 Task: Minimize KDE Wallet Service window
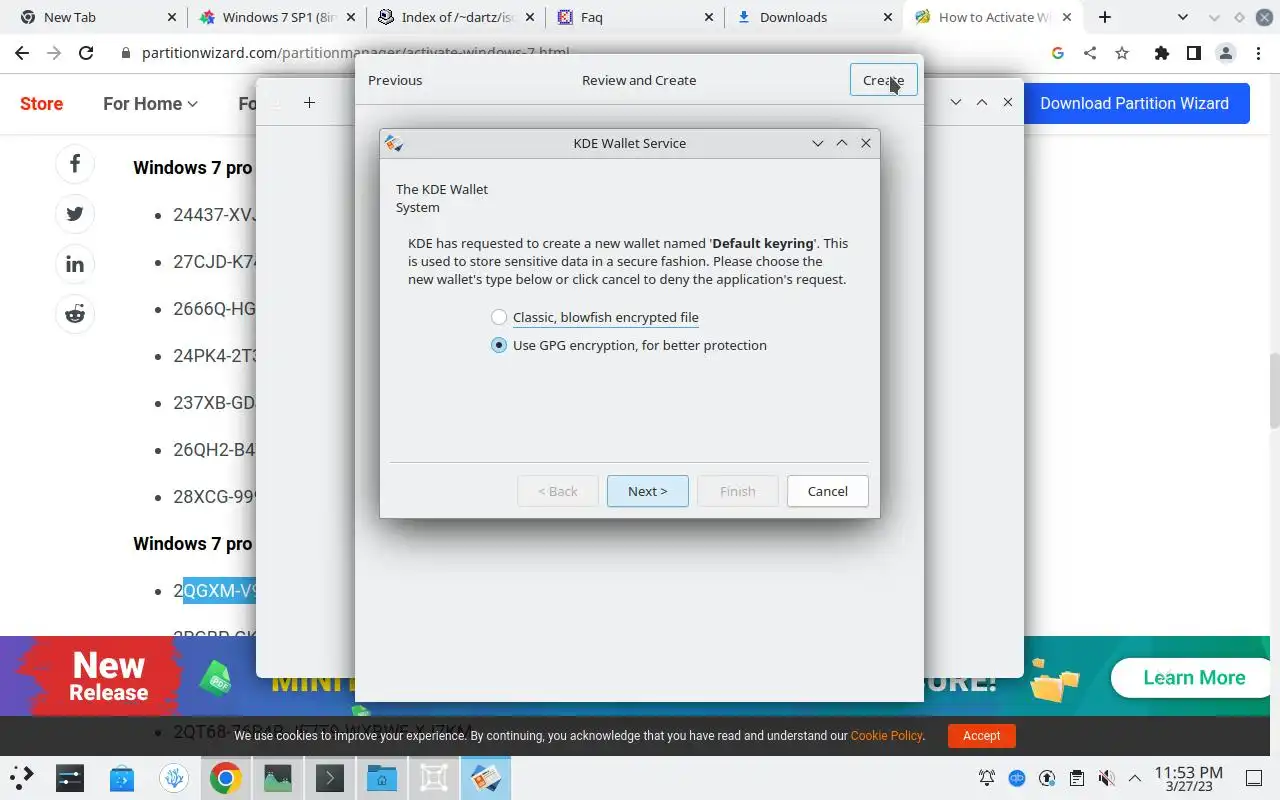point(818,143)
